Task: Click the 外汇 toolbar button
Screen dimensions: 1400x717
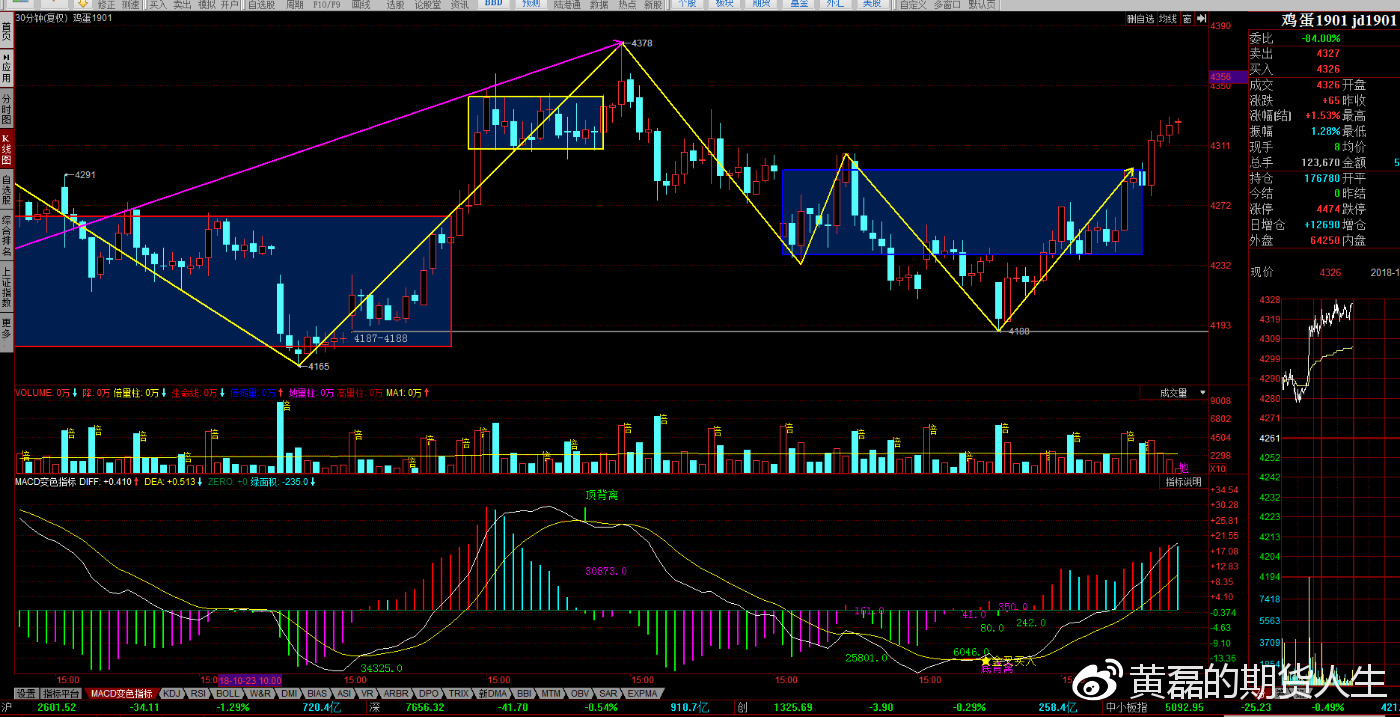Action: coord(836,5)
